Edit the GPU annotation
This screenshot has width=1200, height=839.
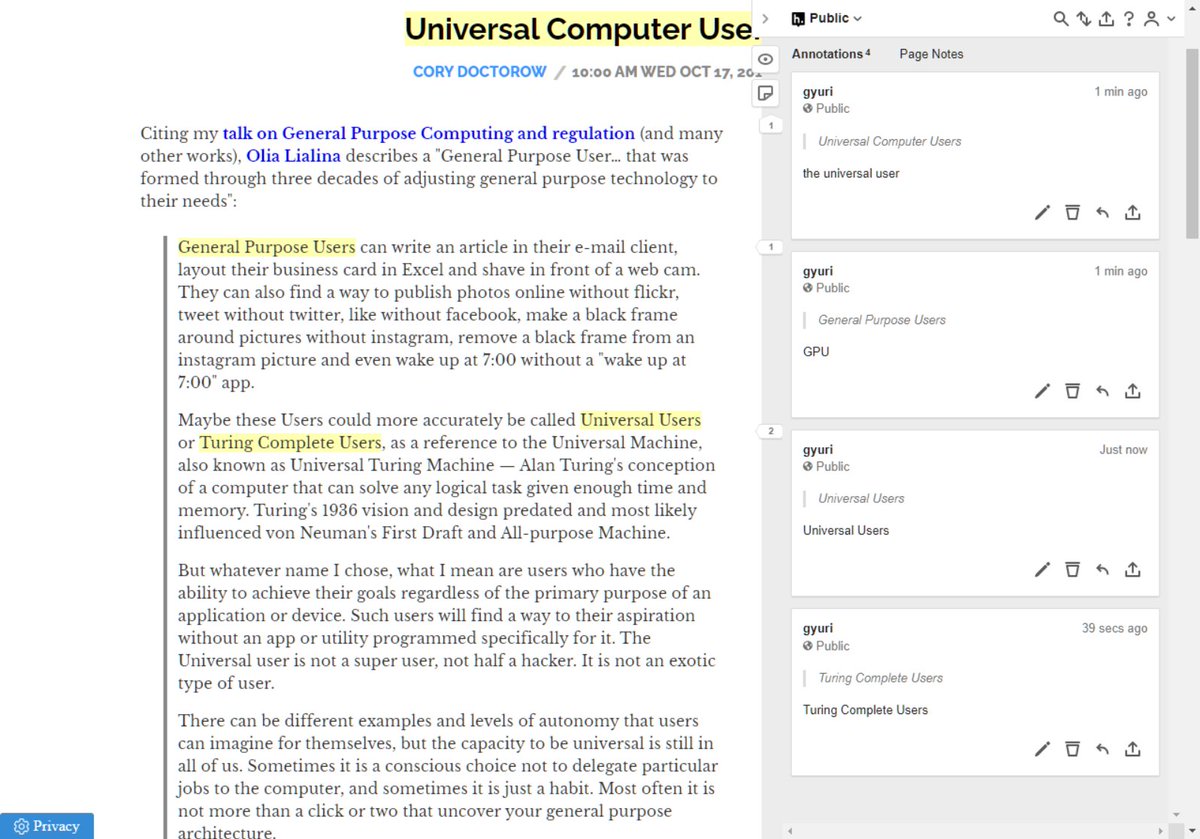1042,391
